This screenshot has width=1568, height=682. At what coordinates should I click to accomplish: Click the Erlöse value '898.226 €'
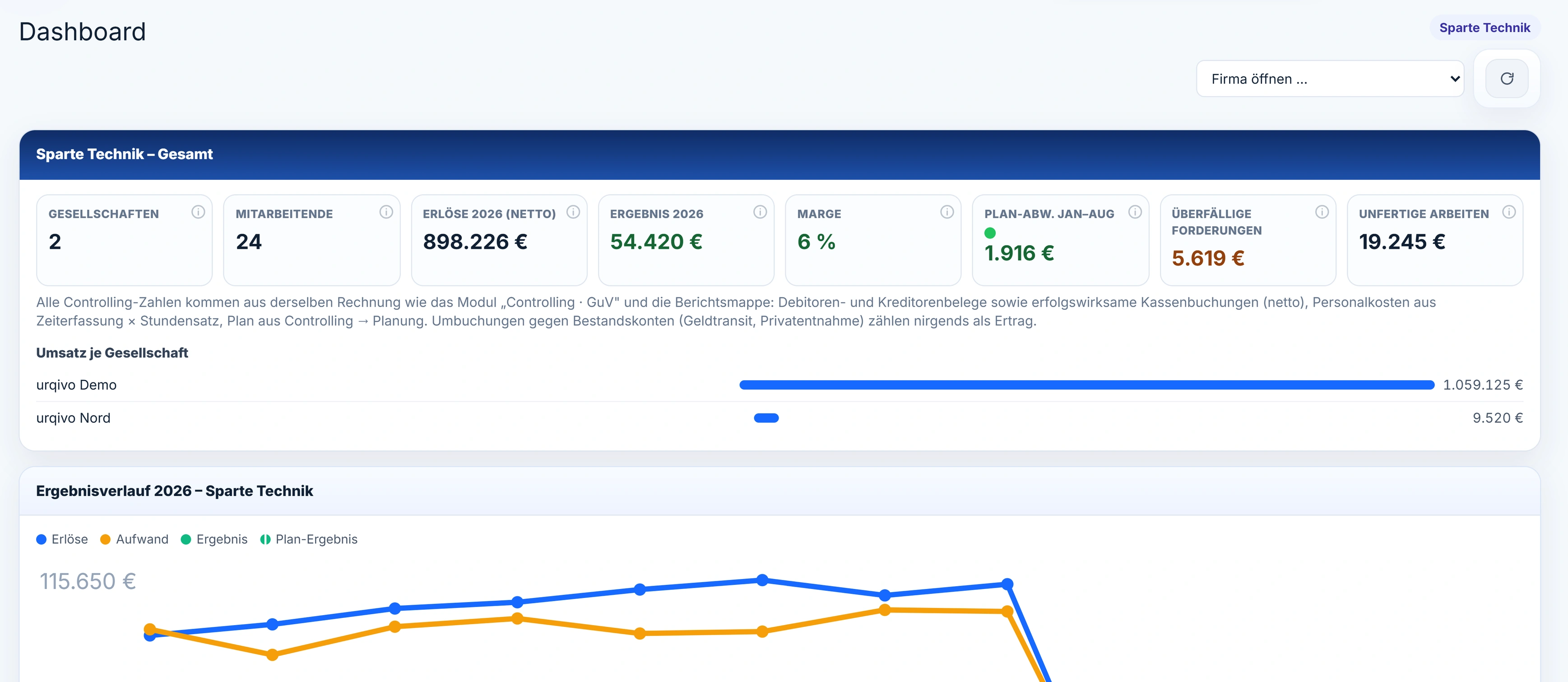[x=475, y=242]
